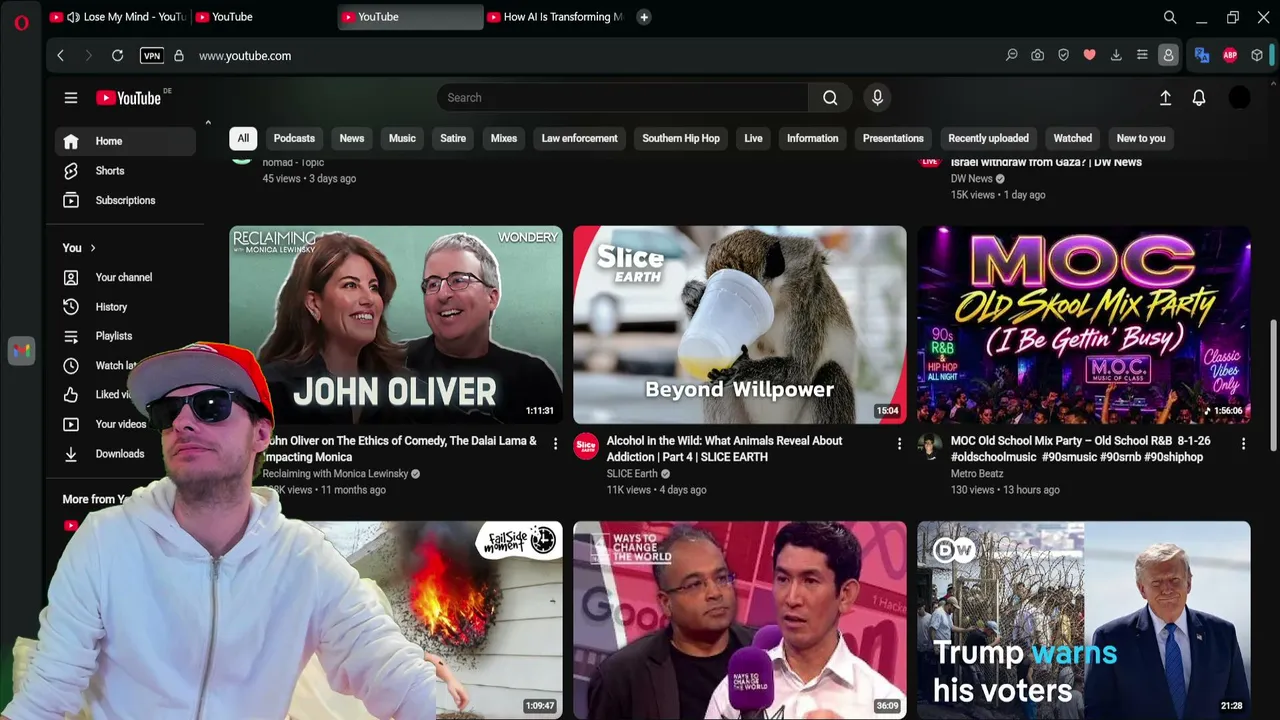Viewport: 1280px width, 720px height.
Task: Select the All filter chip
Action: [x=243, y=138]
